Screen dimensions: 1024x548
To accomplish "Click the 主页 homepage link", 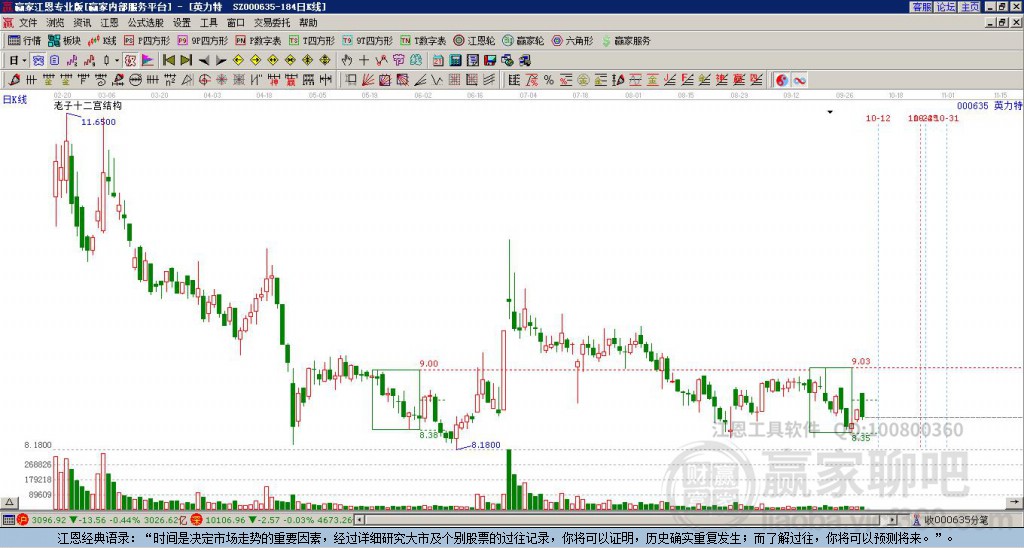I will tap(970, 7).
